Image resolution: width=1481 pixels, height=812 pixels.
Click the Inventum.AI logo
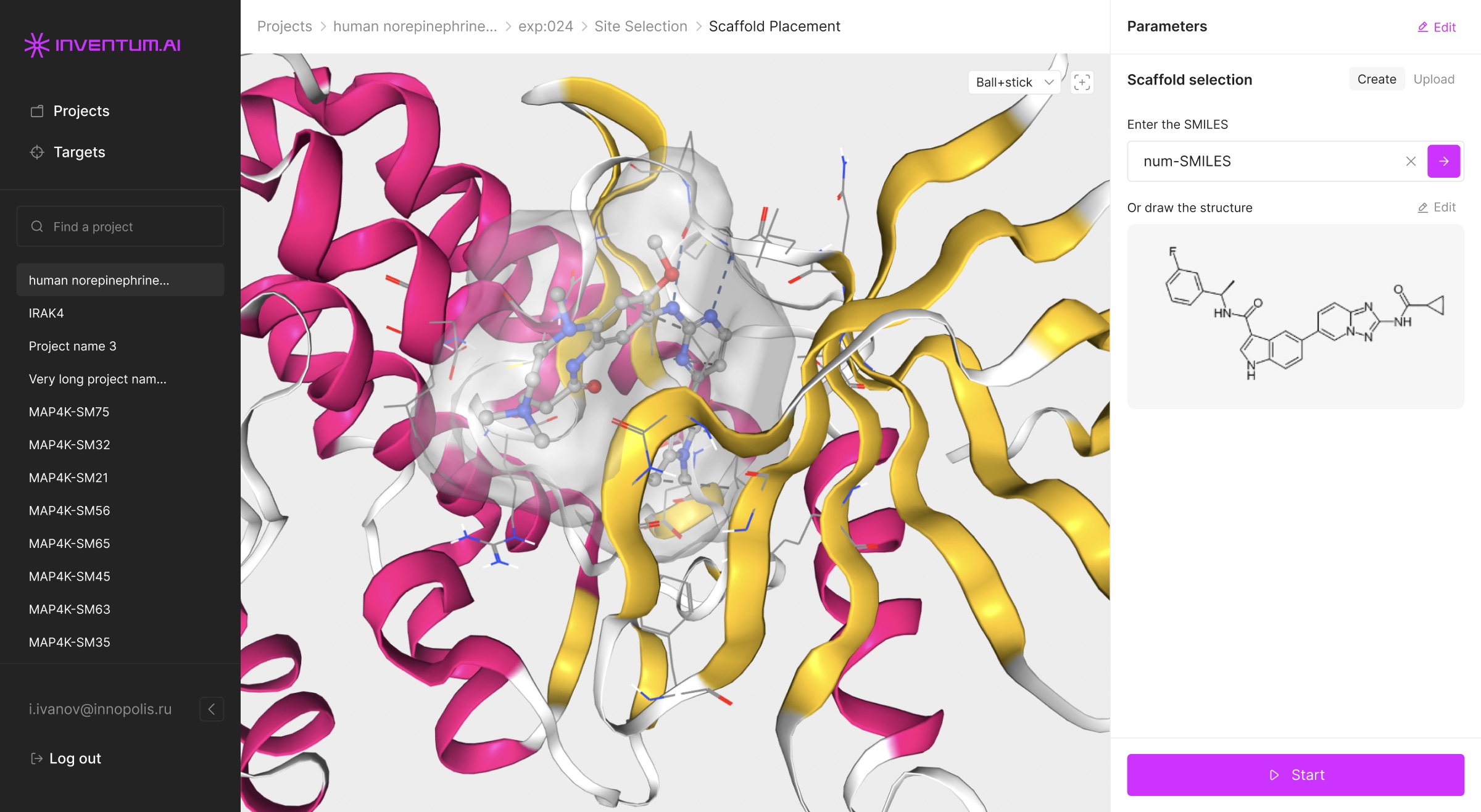102,44
